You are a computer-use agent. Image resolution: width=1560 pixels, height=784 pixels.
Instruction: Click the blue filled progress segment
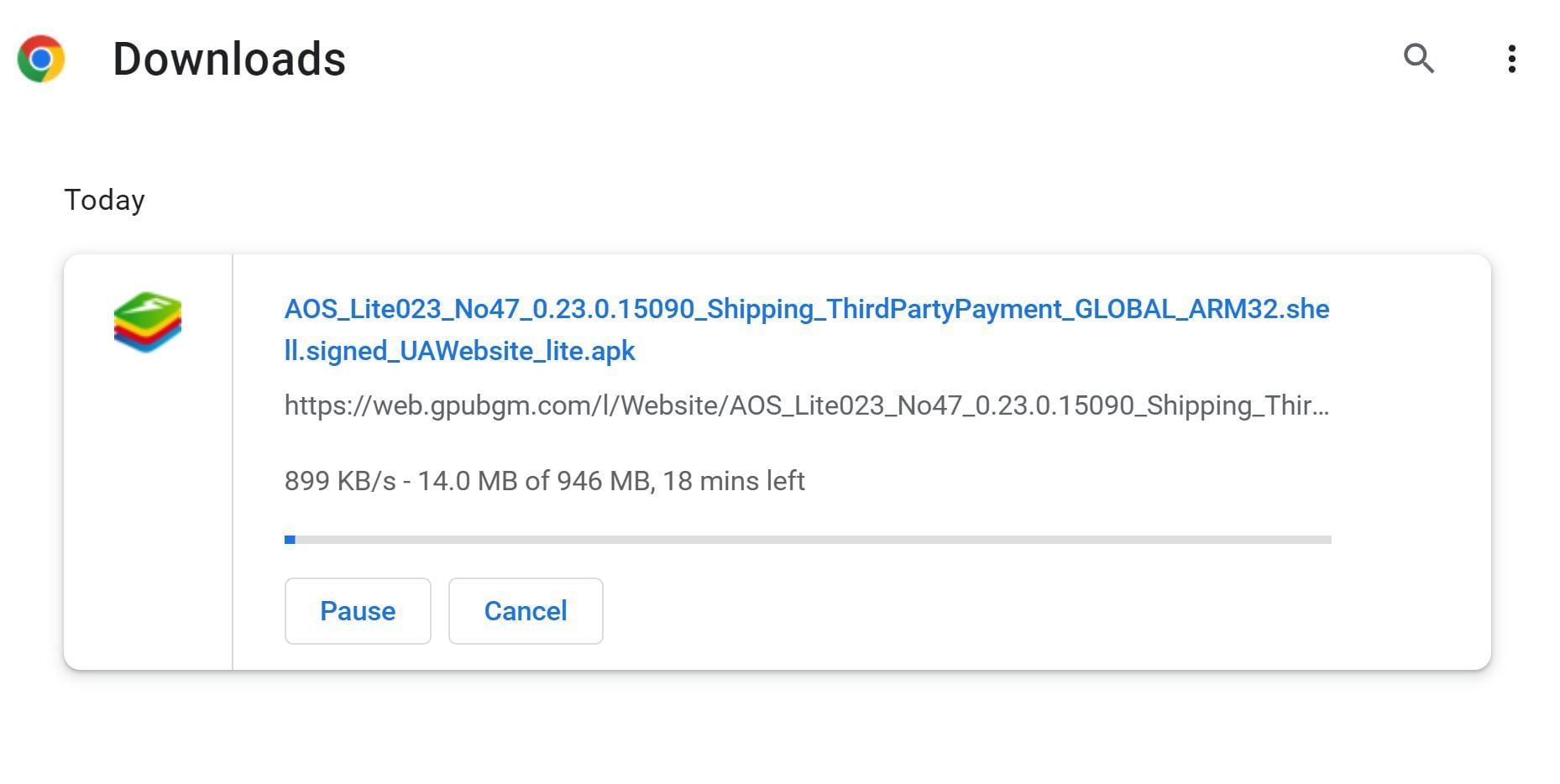(x=290, y=540)
